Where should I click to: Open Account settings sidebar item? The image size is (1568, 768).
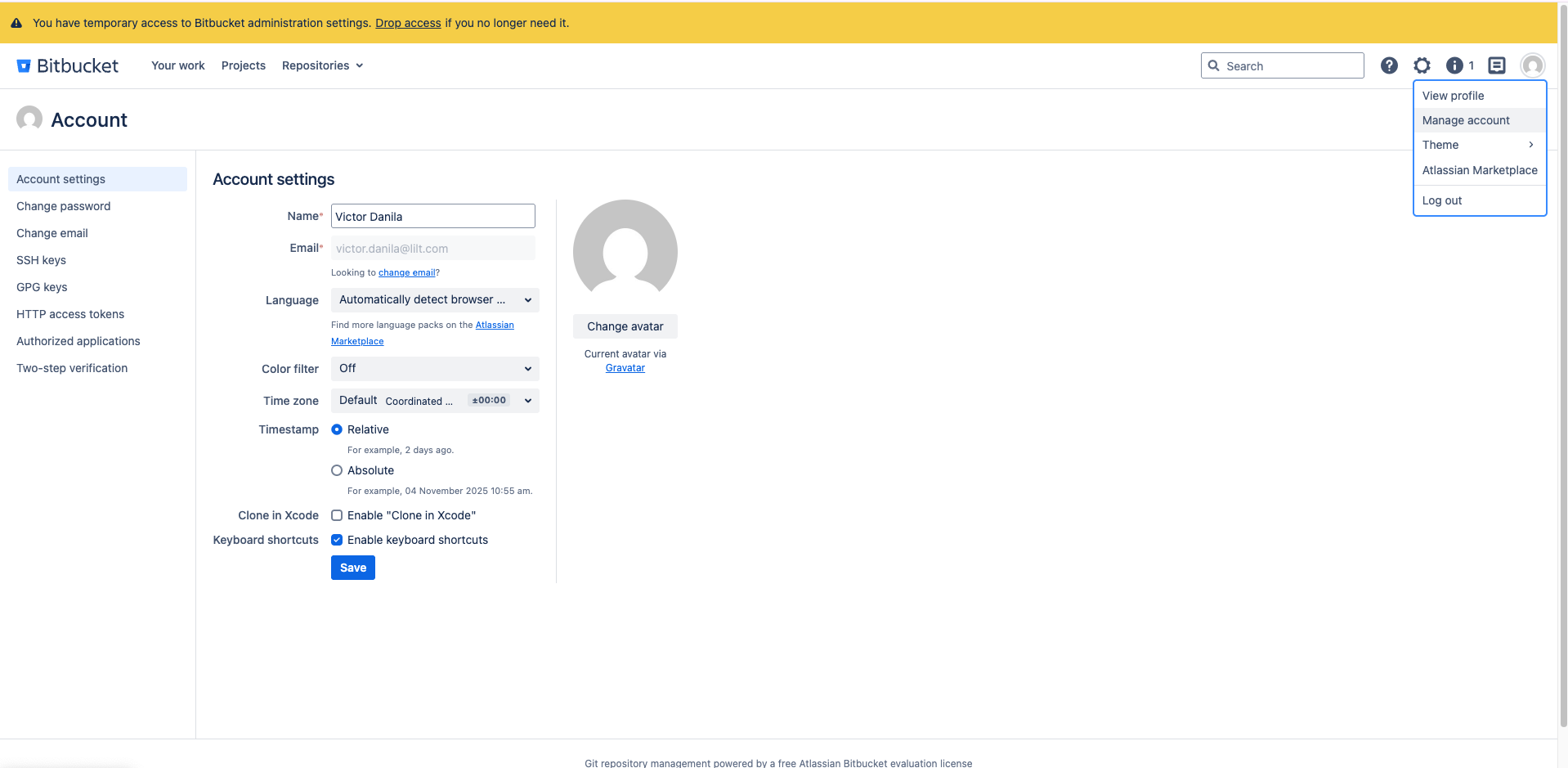97,179
